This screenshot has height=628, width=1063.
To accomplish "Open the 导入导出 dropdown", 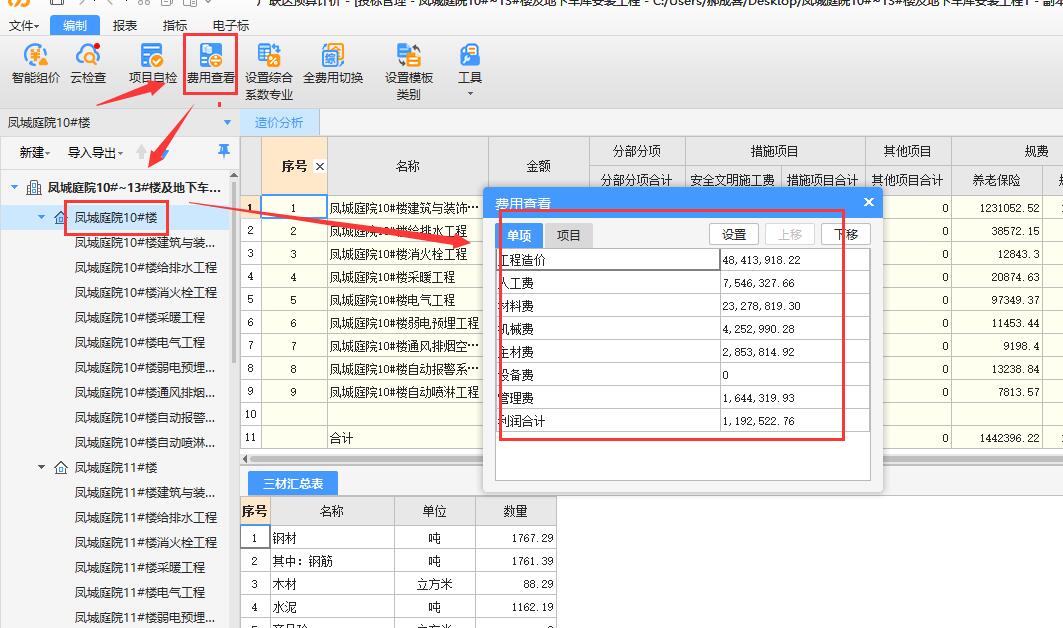I will click(x=95, y=153).
